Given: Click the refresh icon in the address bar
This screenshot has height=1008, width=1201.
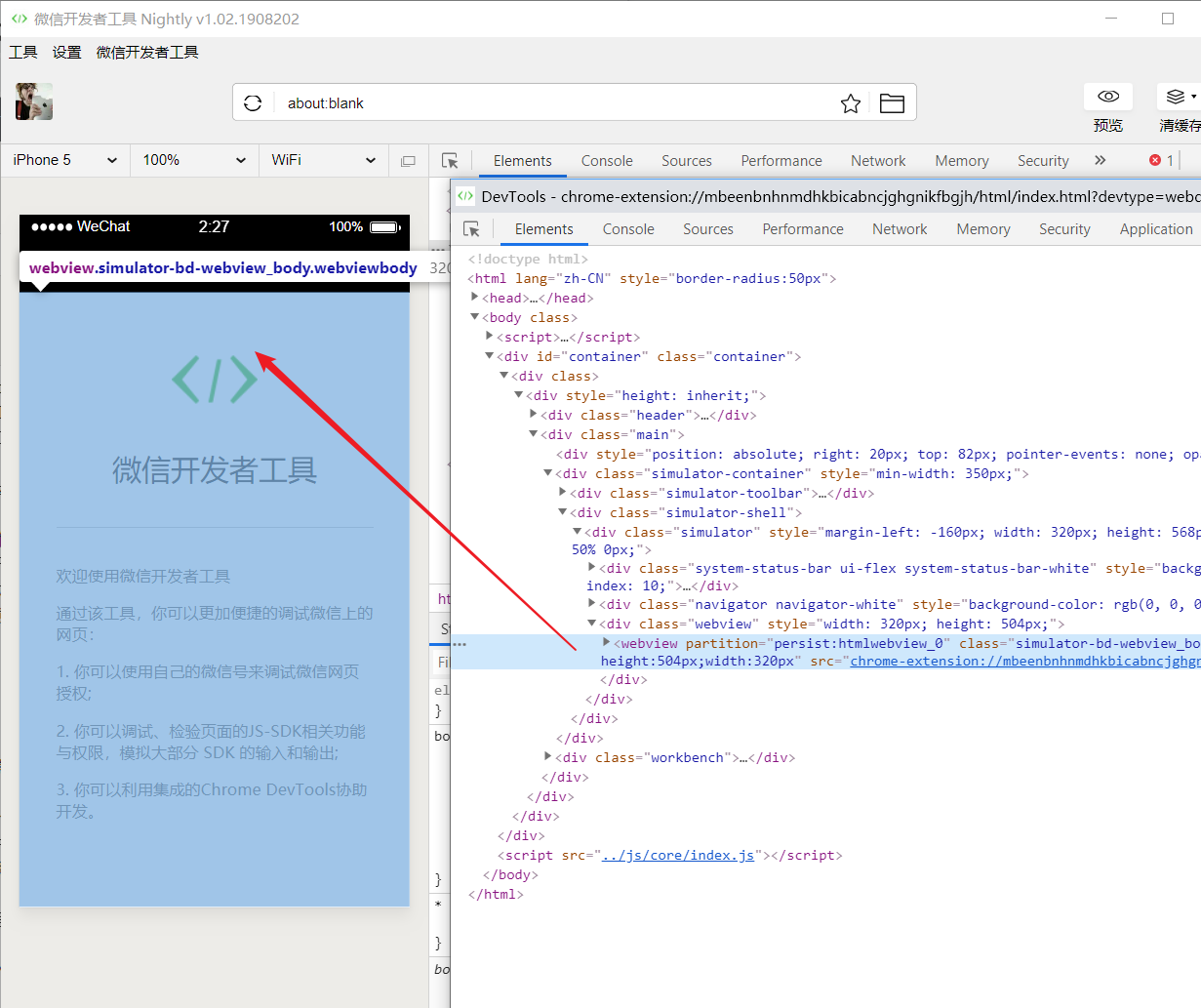Looking at the screenshot, I should [253, 103].
